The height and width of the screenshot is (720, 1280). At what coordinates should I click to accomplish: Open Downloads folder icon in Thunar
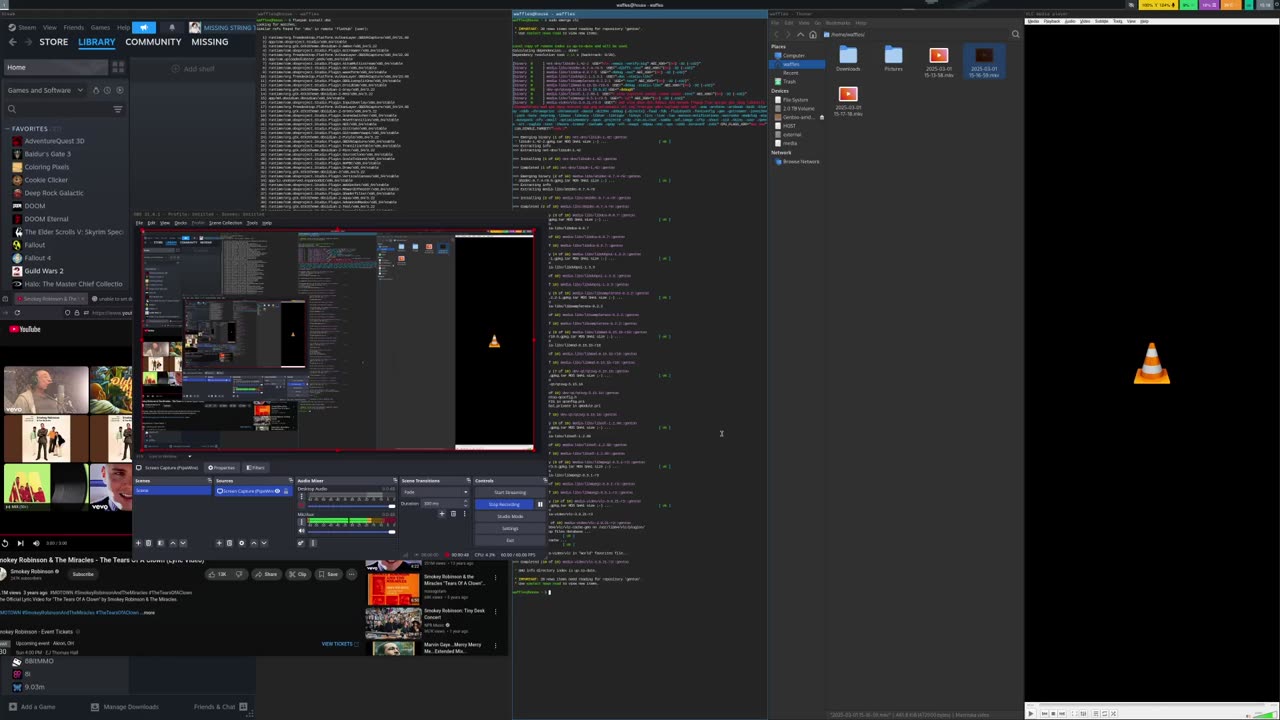pos(848,55)
